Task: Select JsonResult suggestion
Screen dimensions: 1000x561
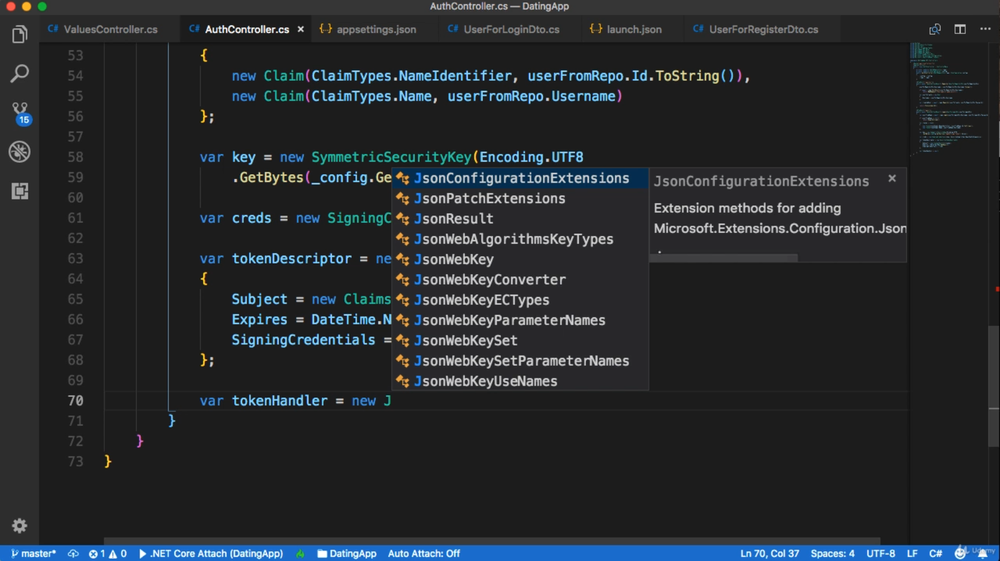Action: tap(520, 219)
